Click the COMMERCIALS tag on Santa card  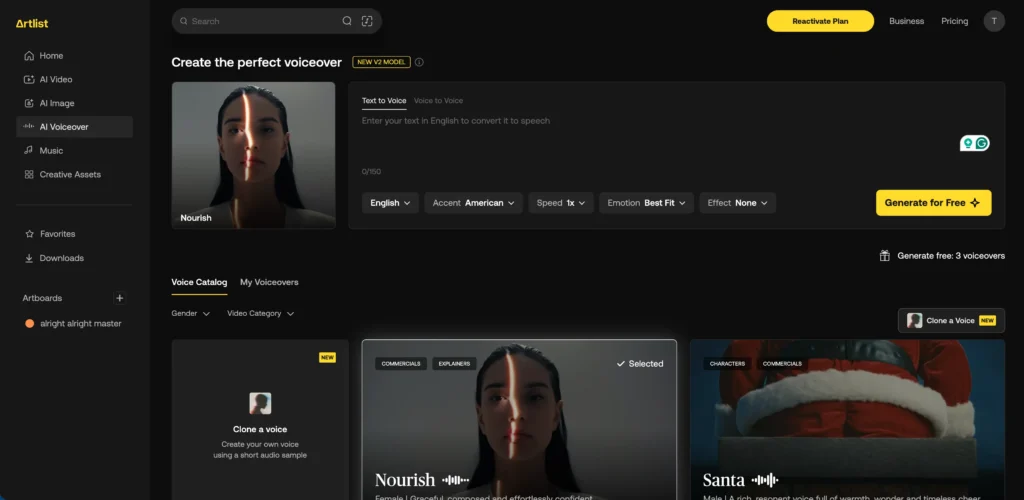[782, 364]
